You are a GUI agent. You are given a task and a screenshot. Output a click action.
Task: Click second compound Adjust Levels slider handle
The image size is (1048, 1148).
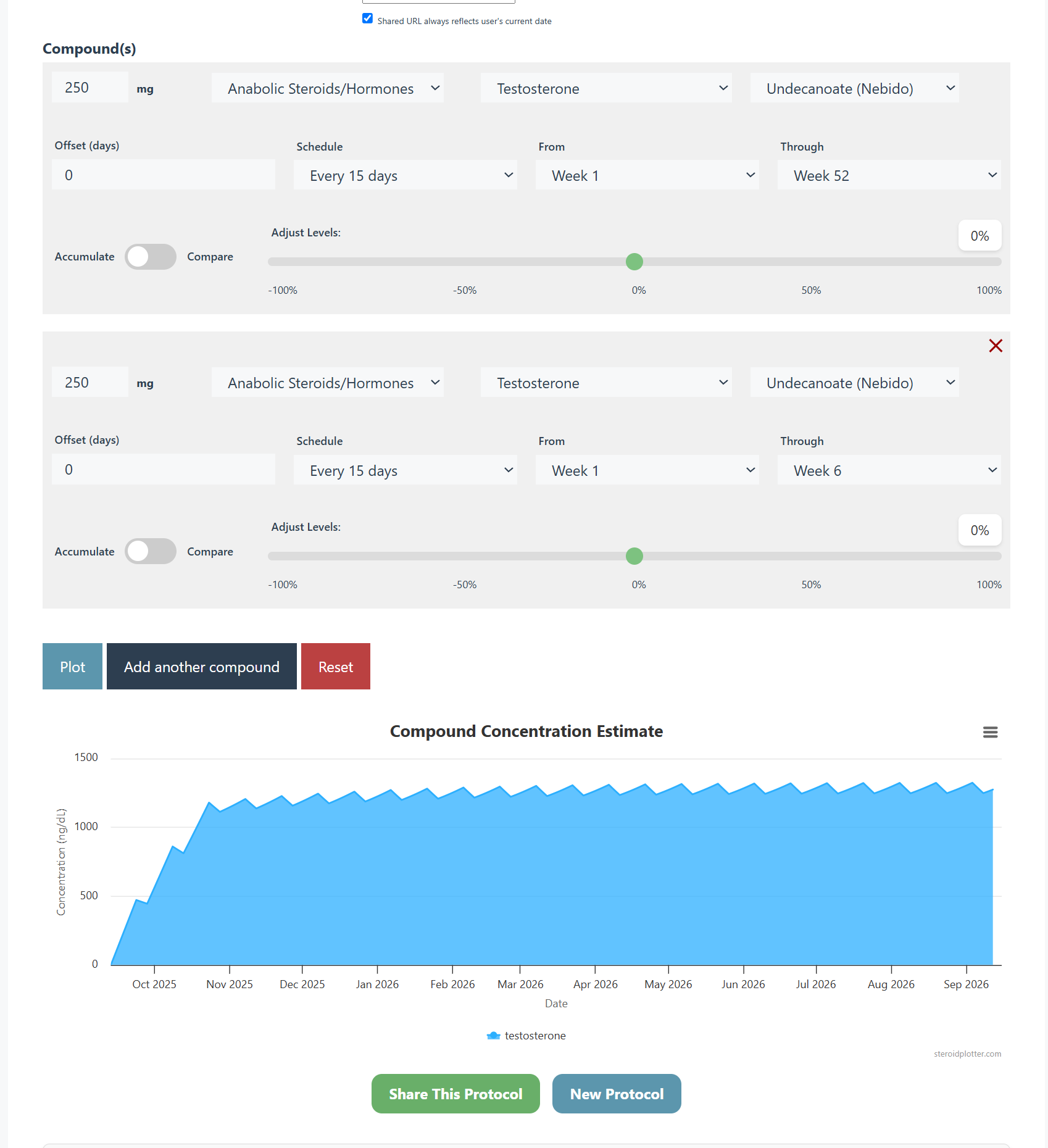point(634,556)
